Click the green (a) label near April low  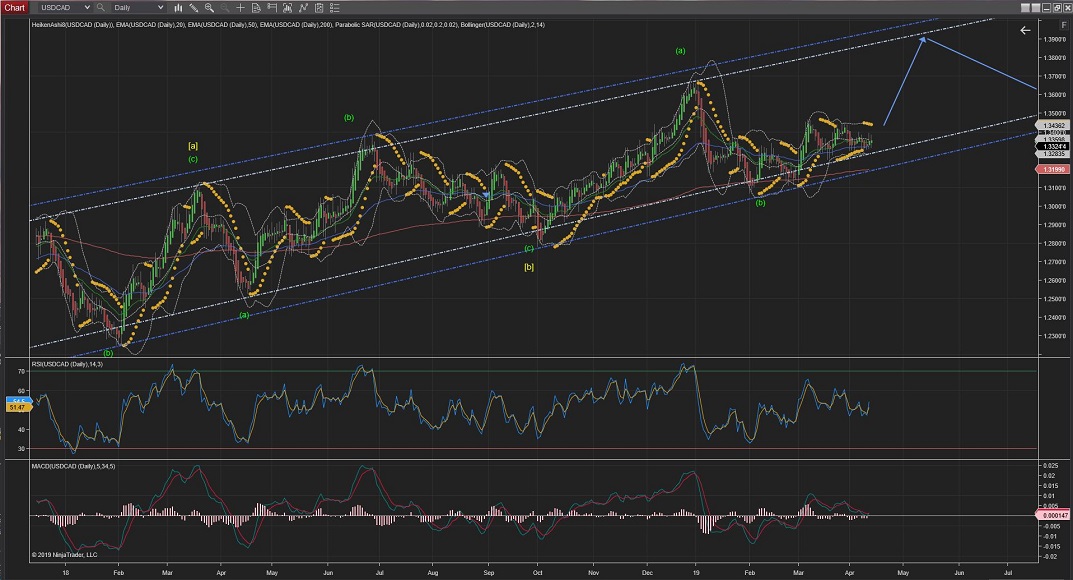[x=244, y=315]
